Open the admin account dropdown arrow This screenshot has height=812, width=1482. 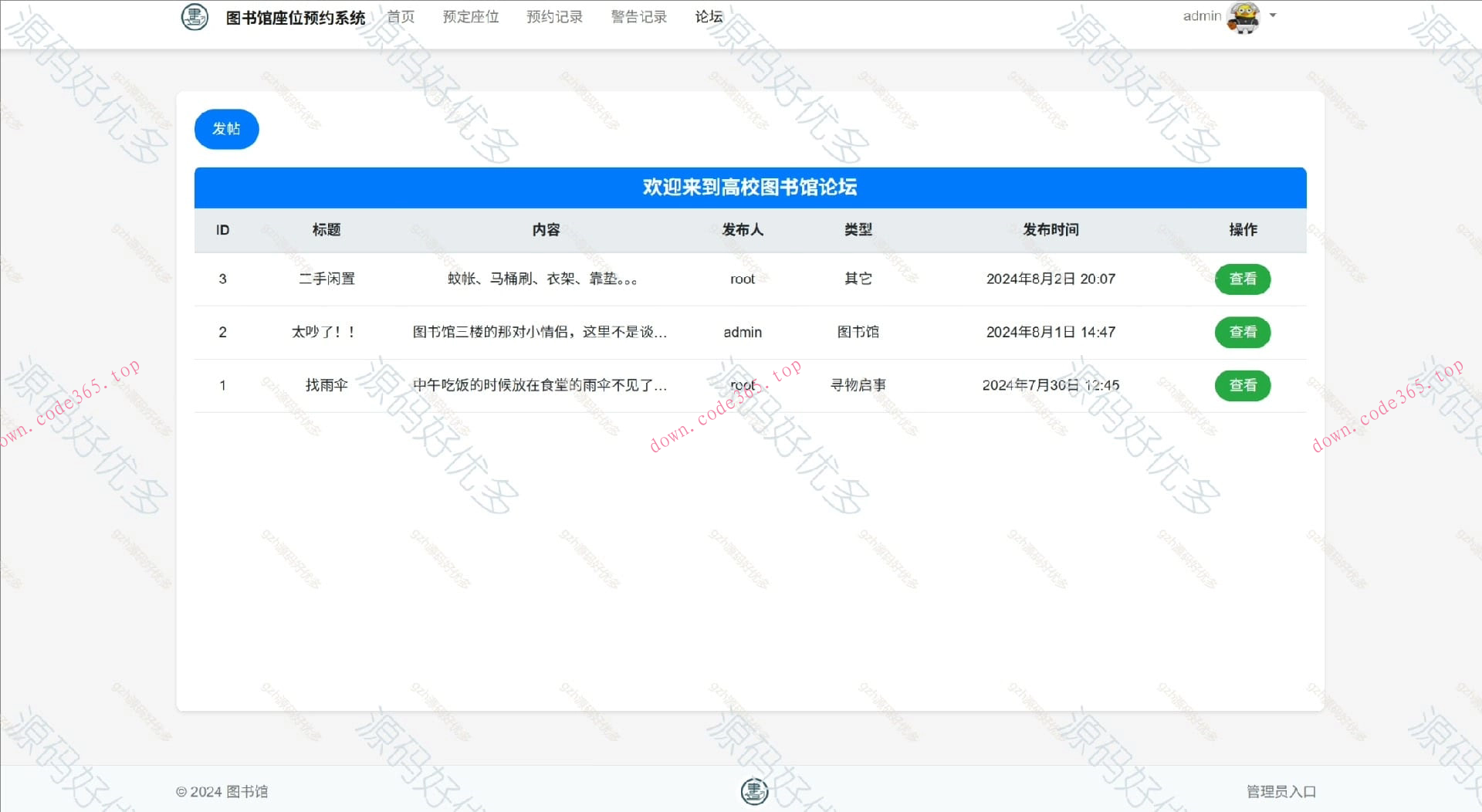coord(1273,15)
